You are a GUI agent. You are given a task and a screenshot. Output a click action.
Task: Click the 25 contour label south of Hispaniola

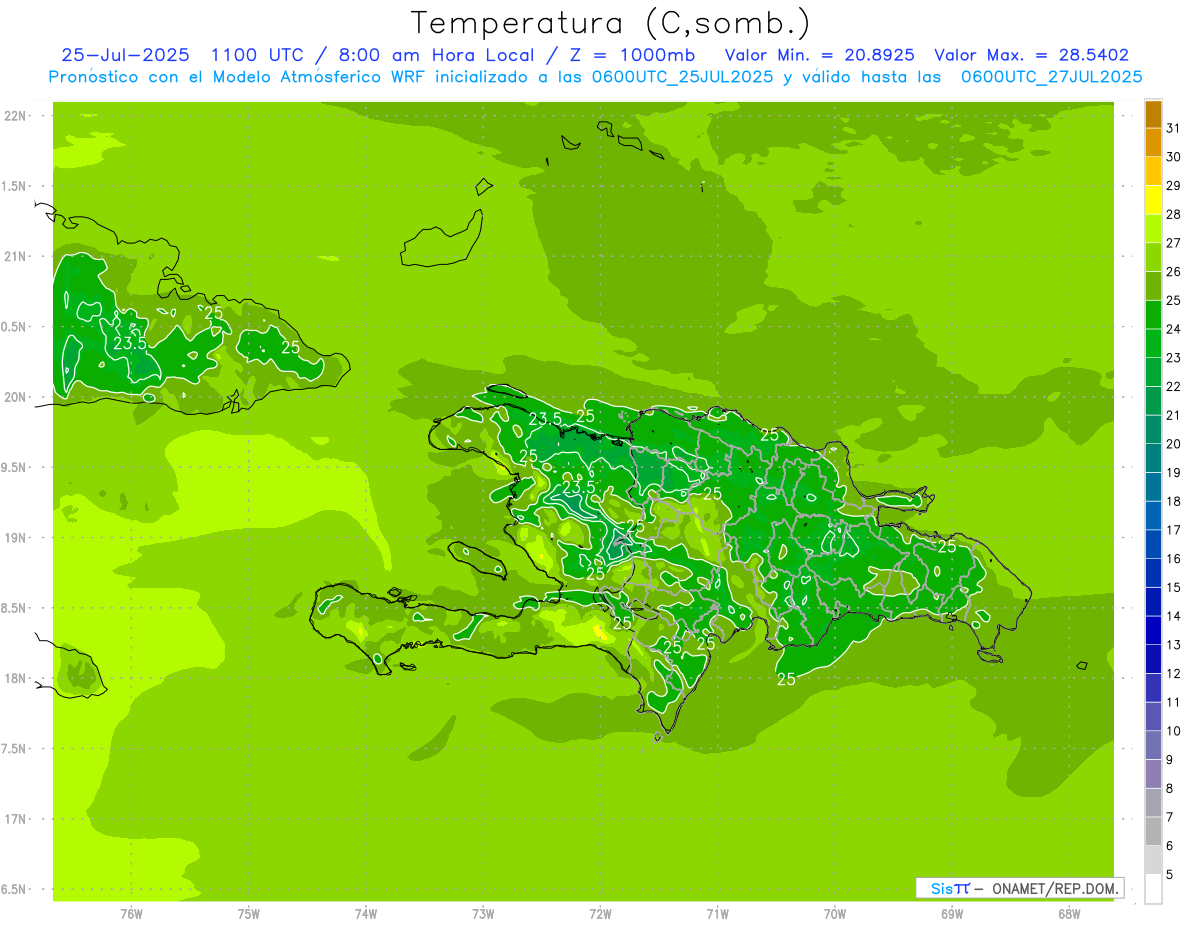coord(786,679)
